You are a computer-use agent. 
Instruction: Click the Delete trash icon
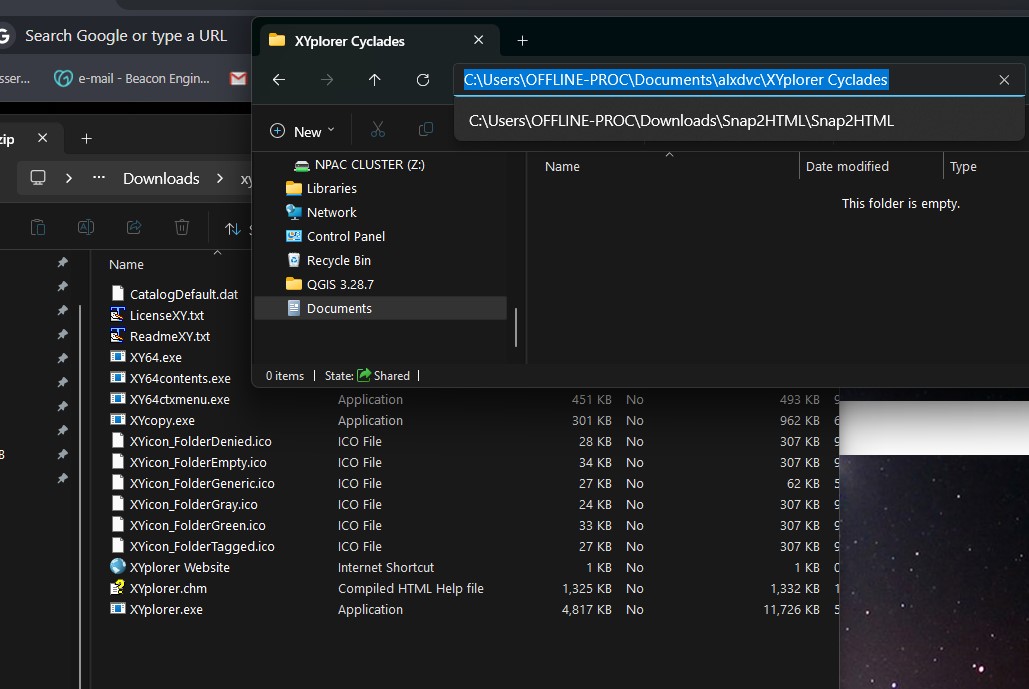coord(182,228)
